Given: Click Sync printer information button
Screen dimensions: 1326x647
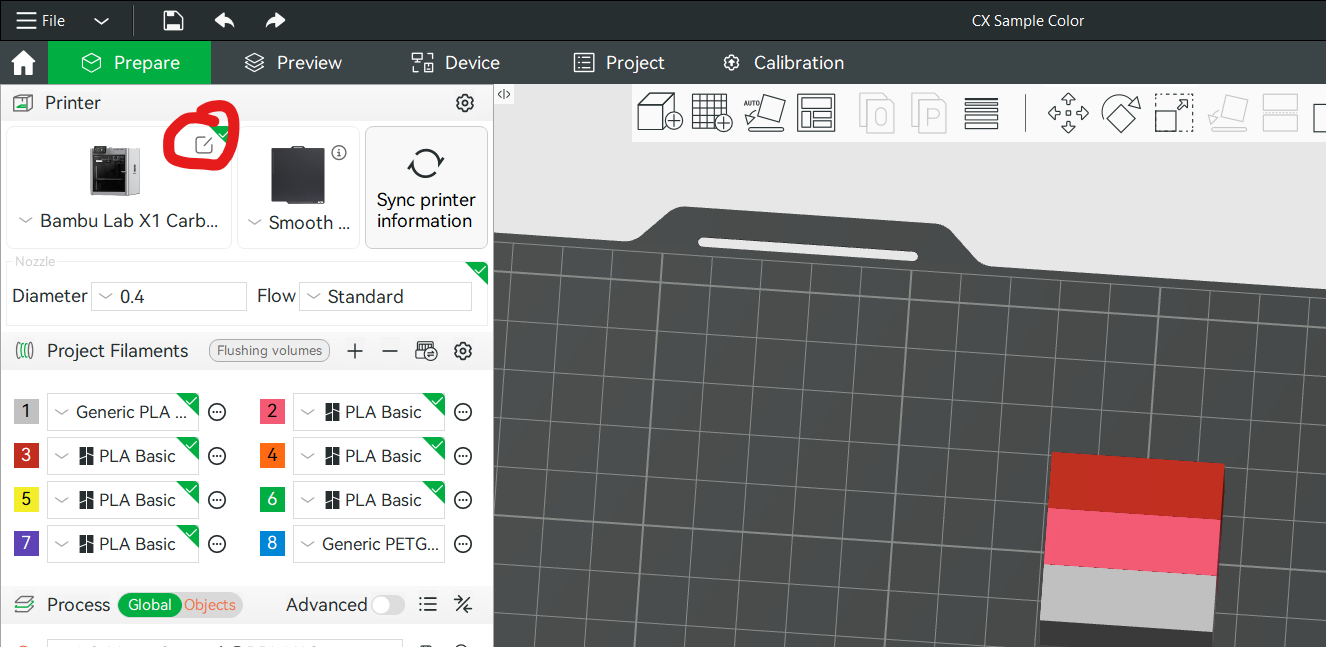Looking at the screenshot, I should tap(426, 187).
